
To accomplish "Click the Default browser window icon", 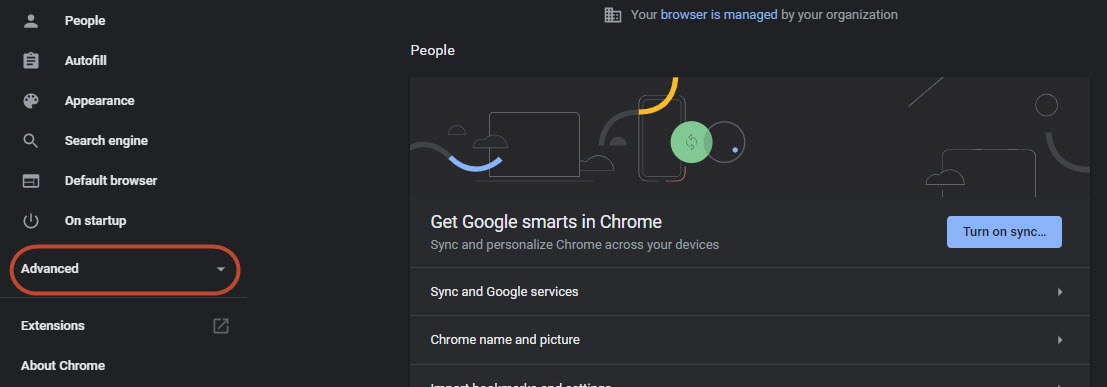I will tap(30, 181).
